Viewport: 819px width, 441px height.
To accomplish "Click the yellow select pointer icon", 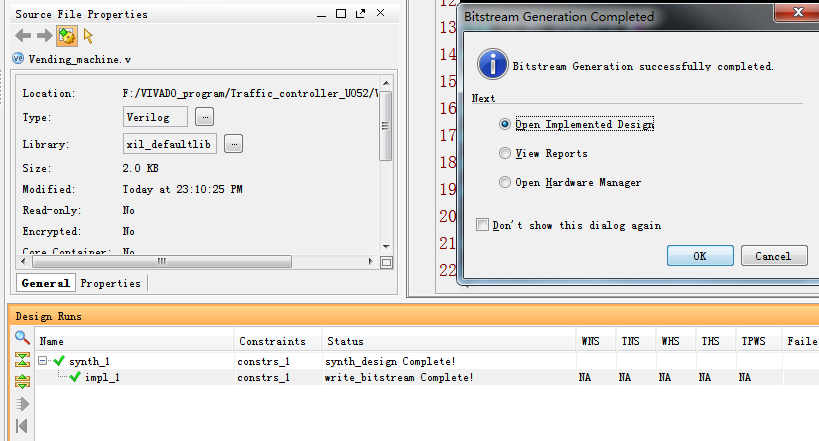I will pos(88,36).
